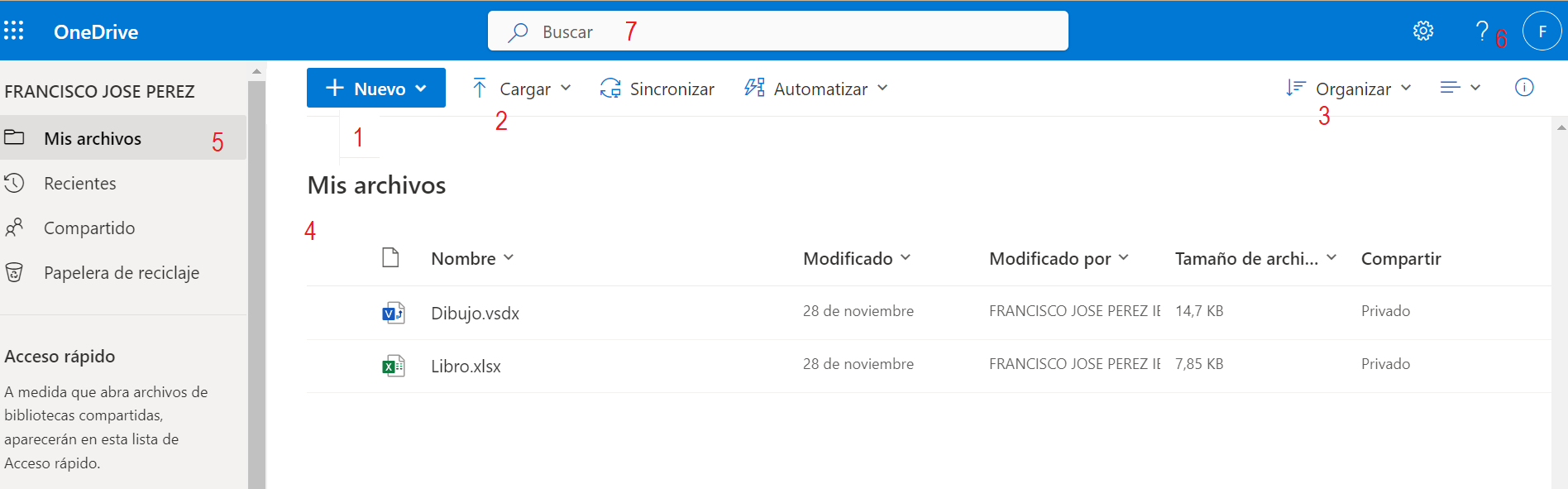
Task: Open the Tamaño de archivo column dropdown
Action: 1256,258
